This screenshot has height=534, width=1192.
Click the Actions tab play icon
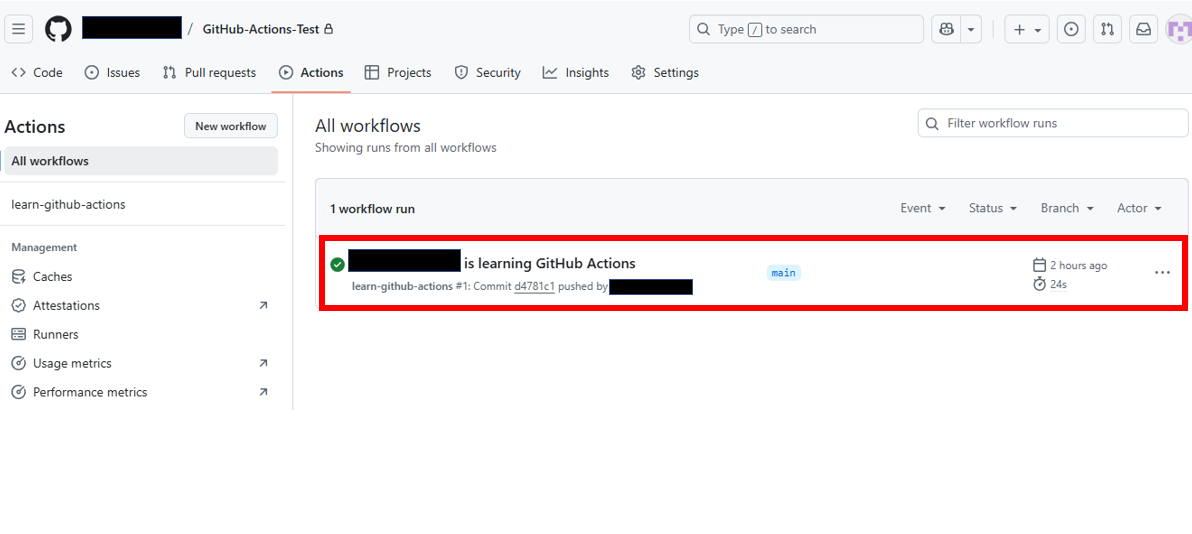[287, 72]
